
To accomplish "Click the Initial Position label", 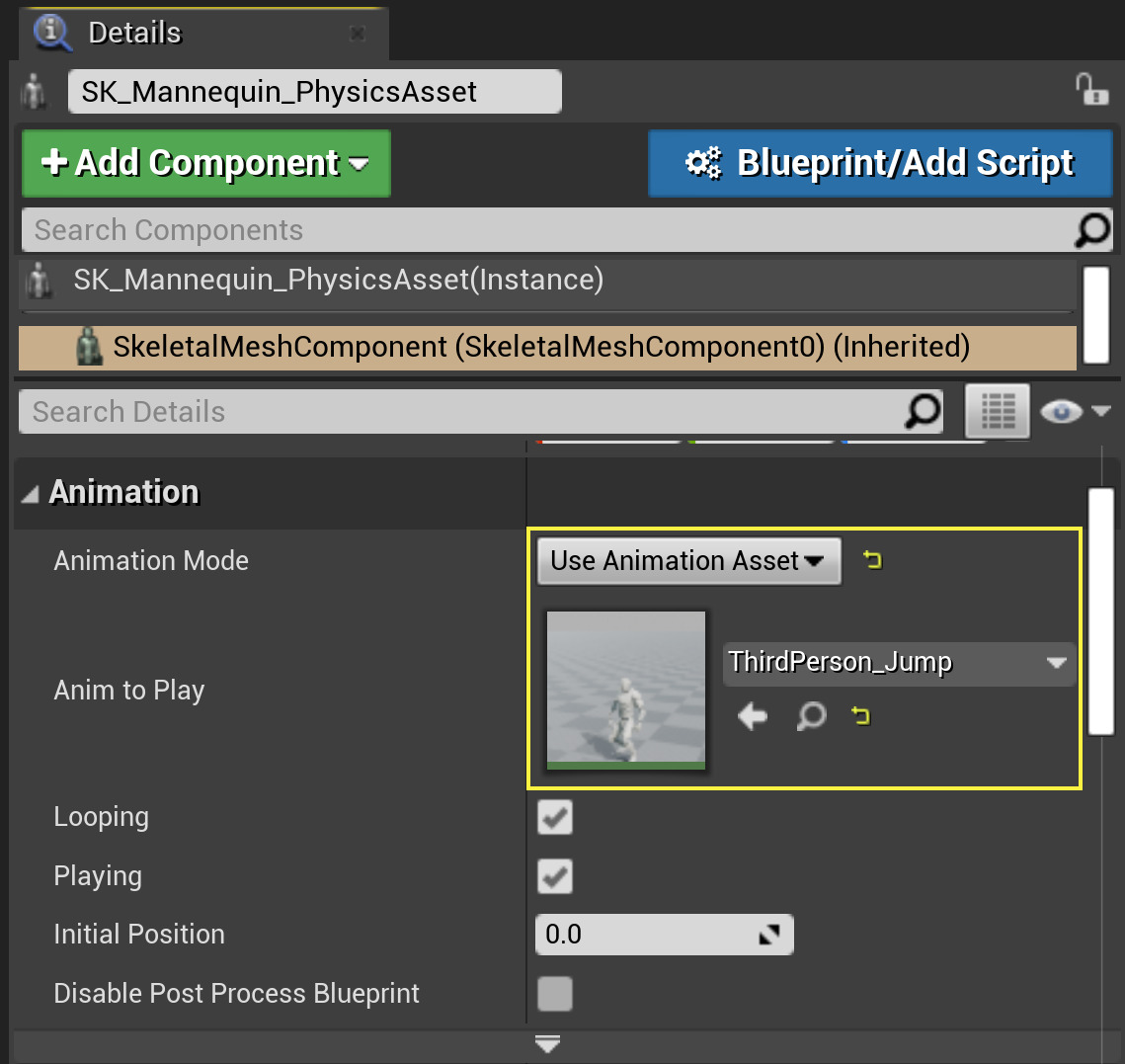I will point(139,935).
